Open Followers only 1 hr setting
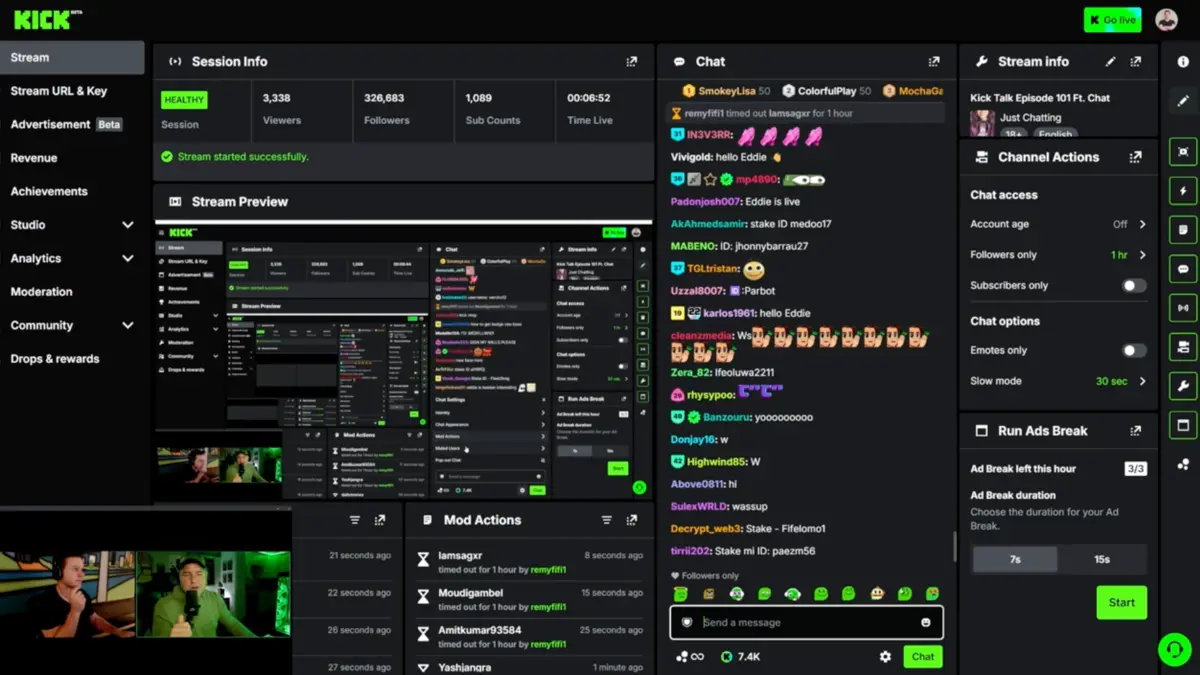The height and width of the screenshot is (675, 1200). (1128, 255)
